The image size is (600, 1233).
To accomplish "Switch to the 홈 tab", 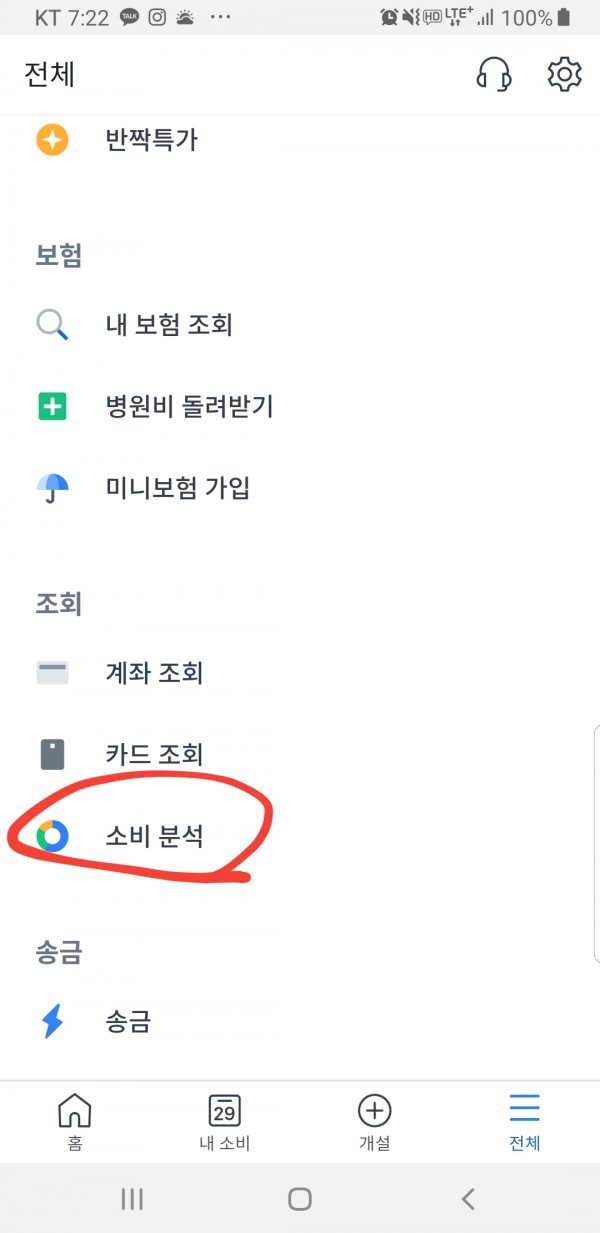I will 75,1120.
